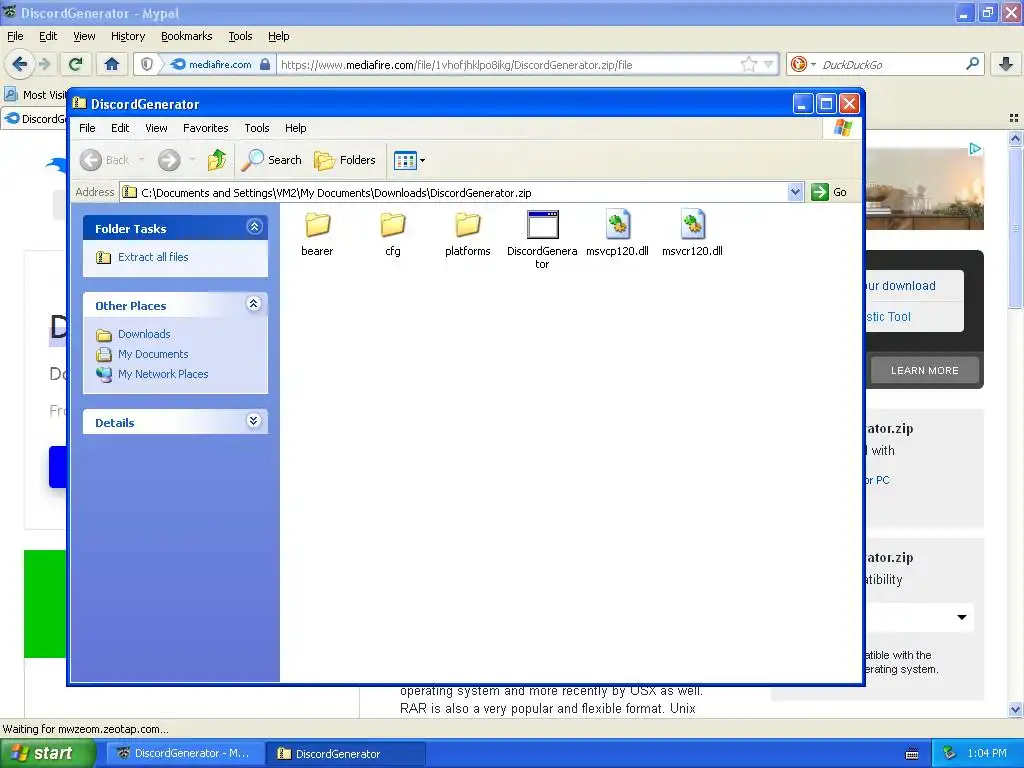This screenshot has width=1024, height=768.
Task: Click browser scrollbar down arrow
Action: click(1015, 709)
